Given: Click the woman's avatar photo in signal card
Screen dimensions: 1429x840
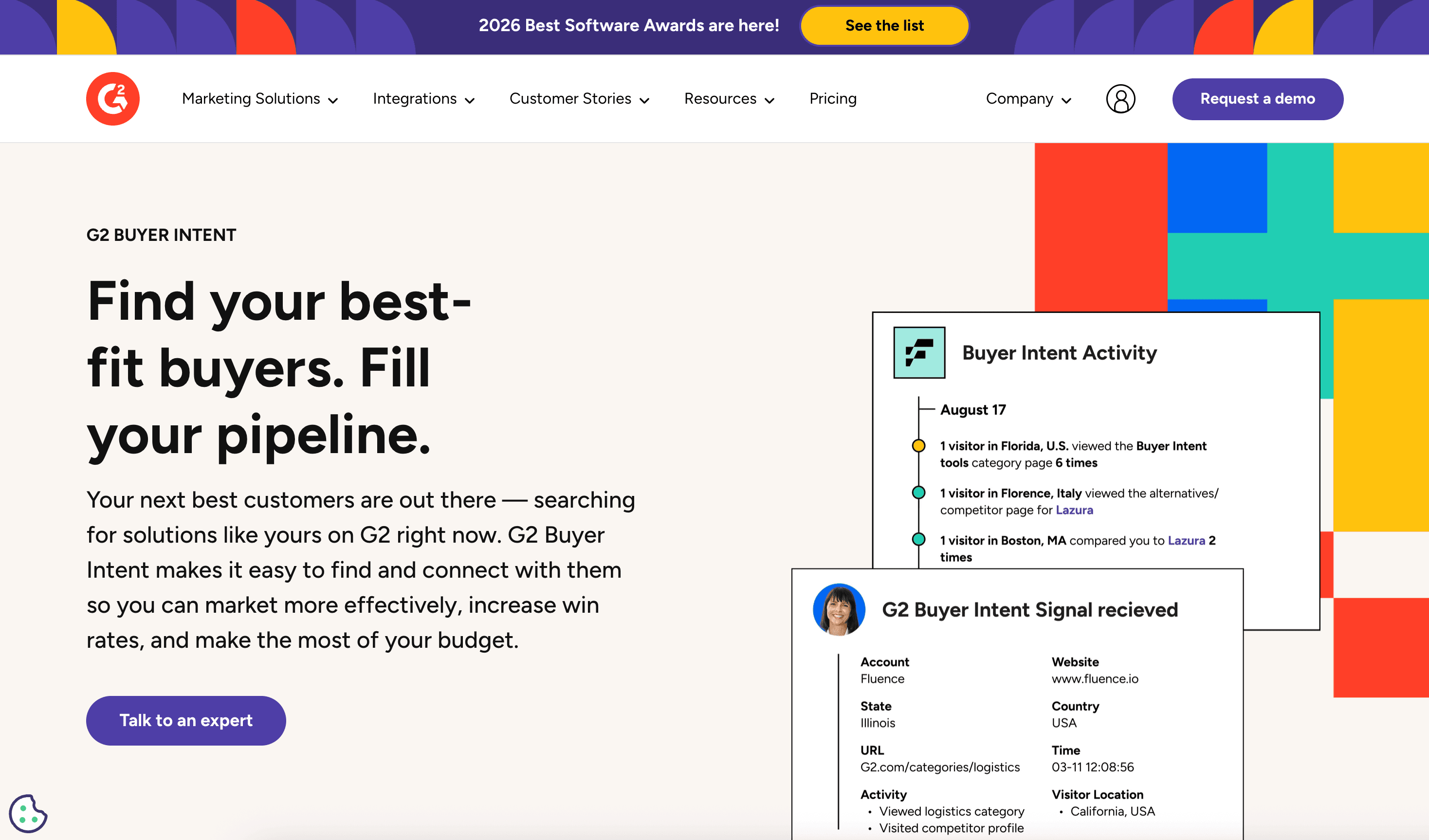Looking at the screenshot, I should 839,609.
